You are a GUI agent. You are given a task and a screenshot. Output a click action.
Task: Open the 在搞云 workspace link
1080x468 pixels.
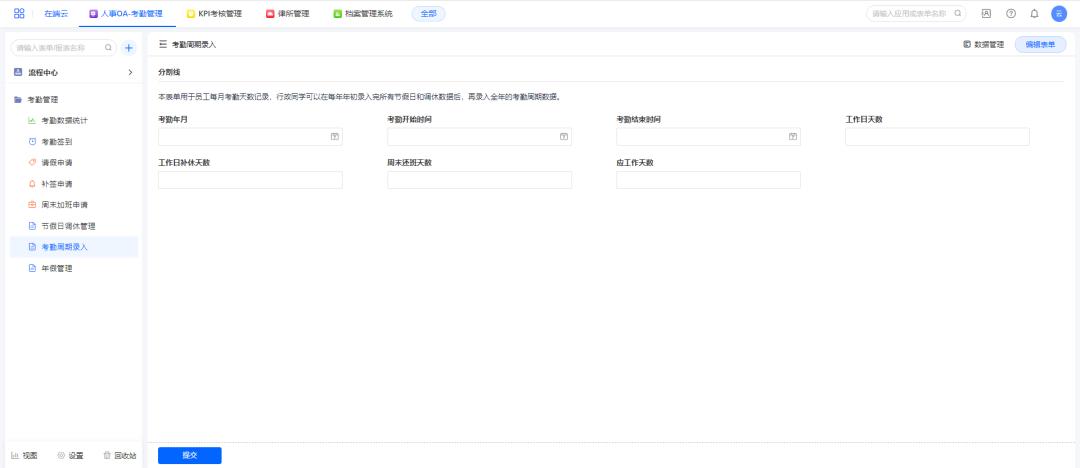[x=56, y=13]
